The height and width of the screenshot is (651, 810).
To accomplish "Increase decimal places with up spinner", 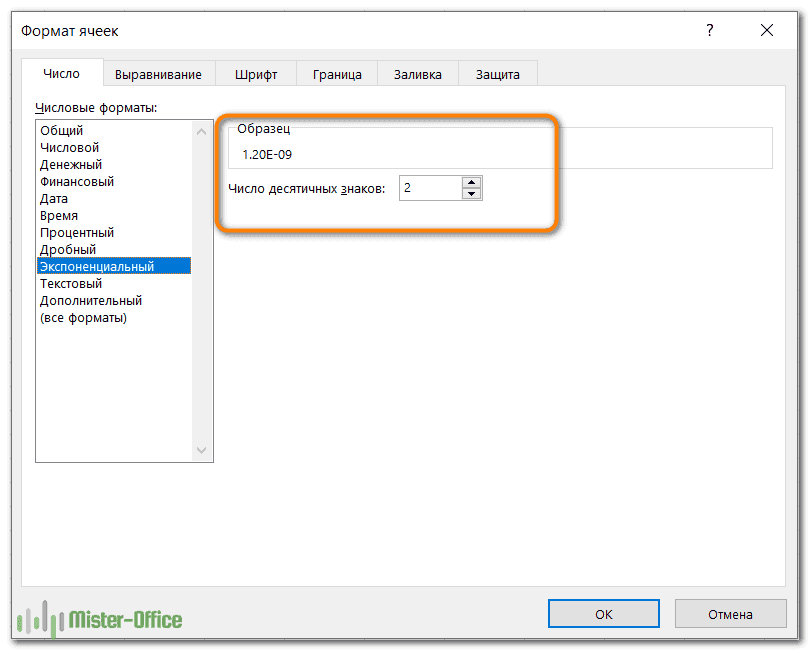I will point(471,182).
